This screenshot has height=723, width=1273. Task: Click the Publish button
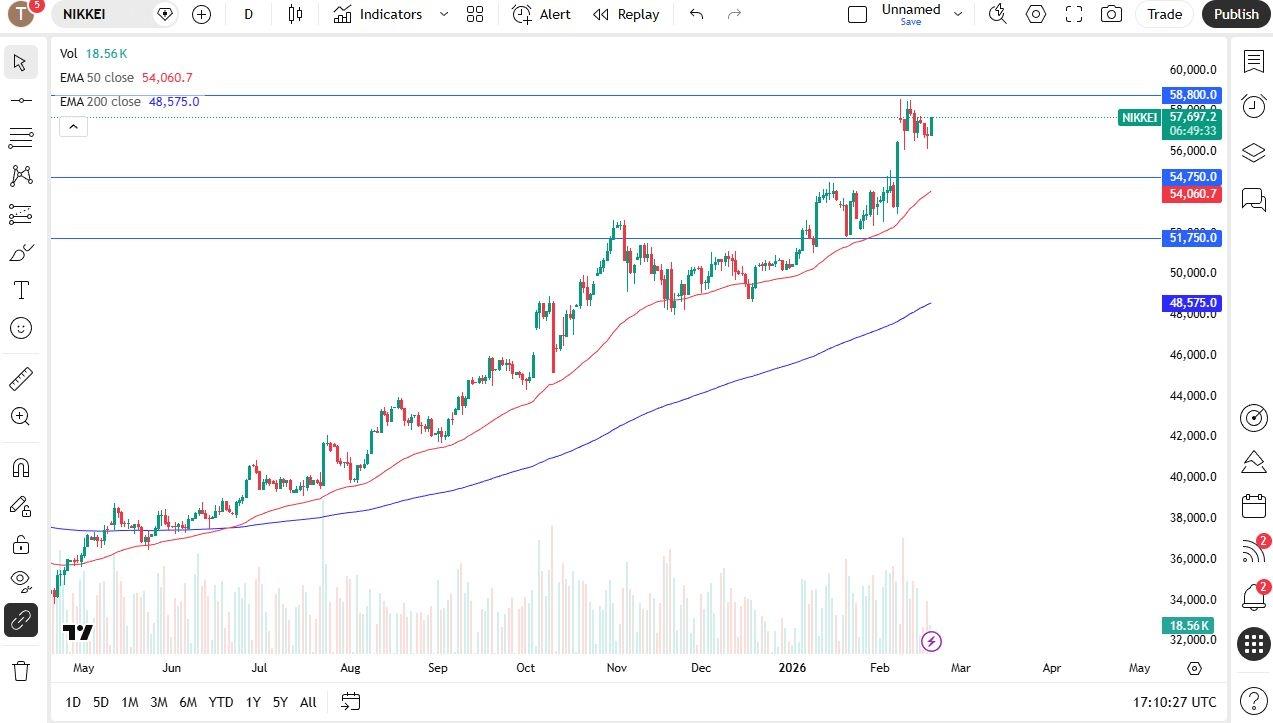click(x=1235, y=14)
